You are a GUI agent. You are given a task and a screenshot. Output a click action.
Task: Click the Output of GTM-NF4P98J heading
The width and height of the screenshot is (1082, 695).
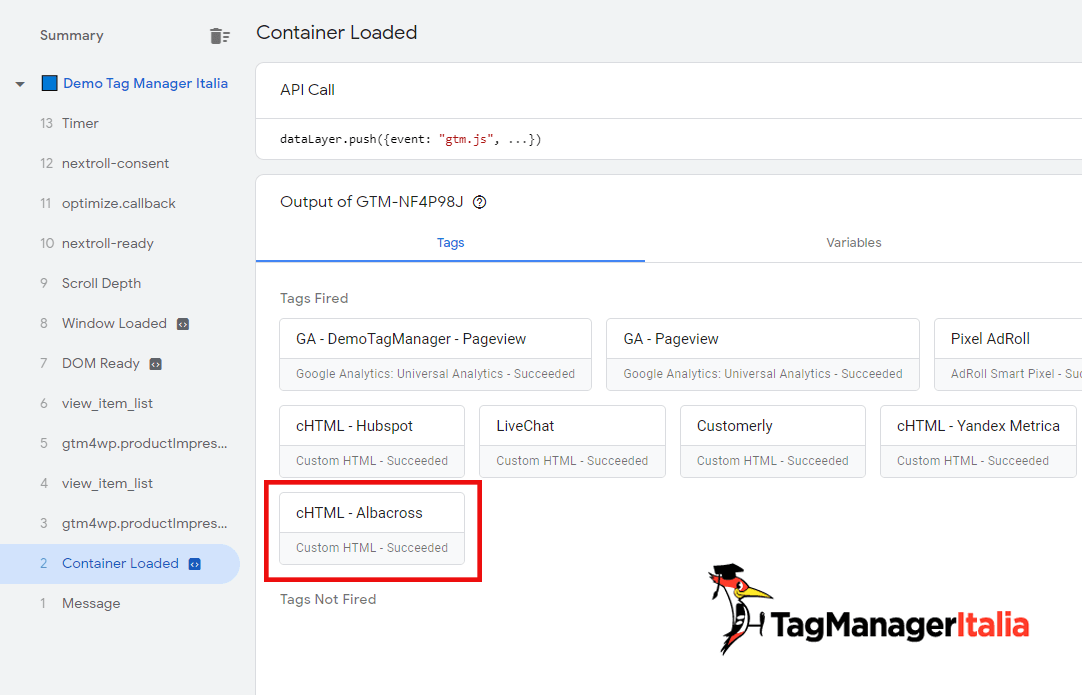(371, 202)
